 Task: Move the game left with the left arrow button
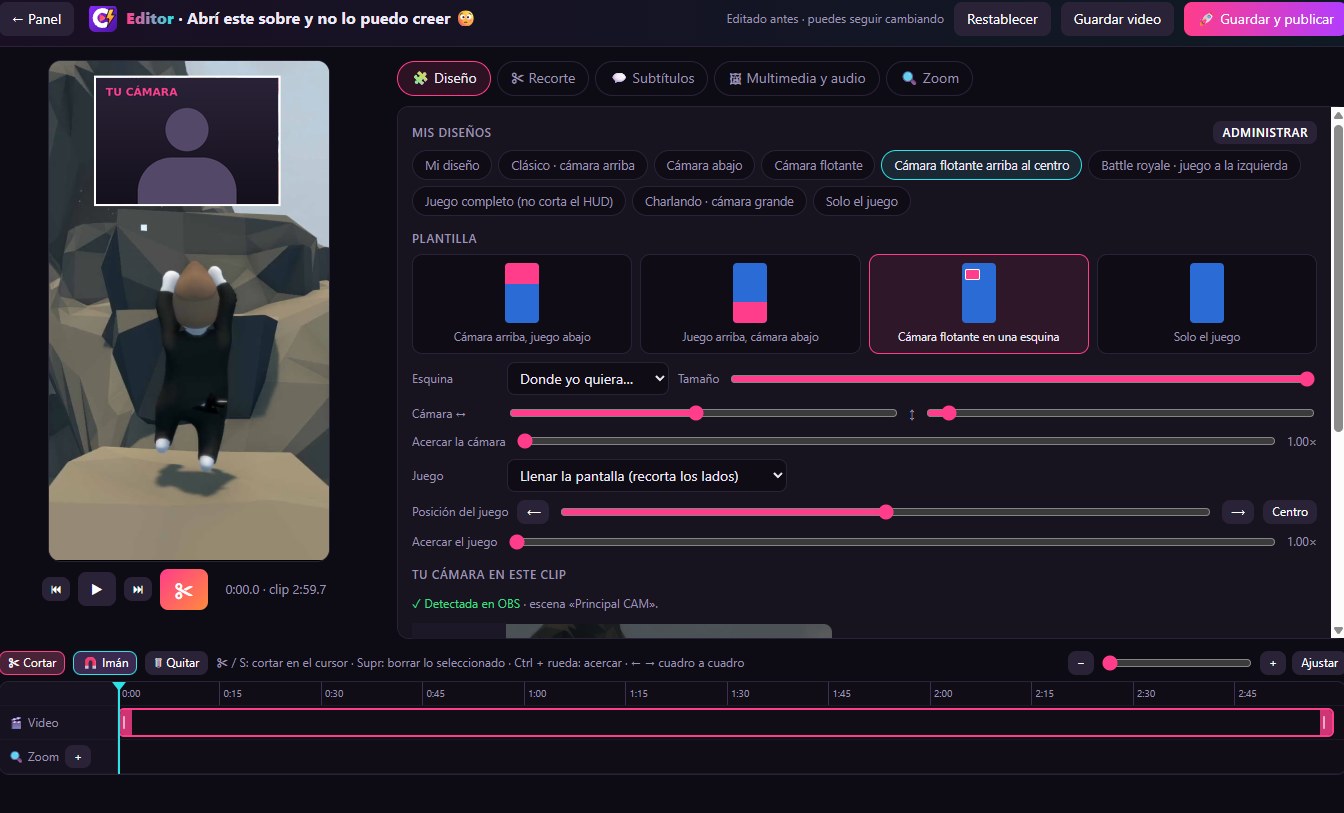(534, 512)
